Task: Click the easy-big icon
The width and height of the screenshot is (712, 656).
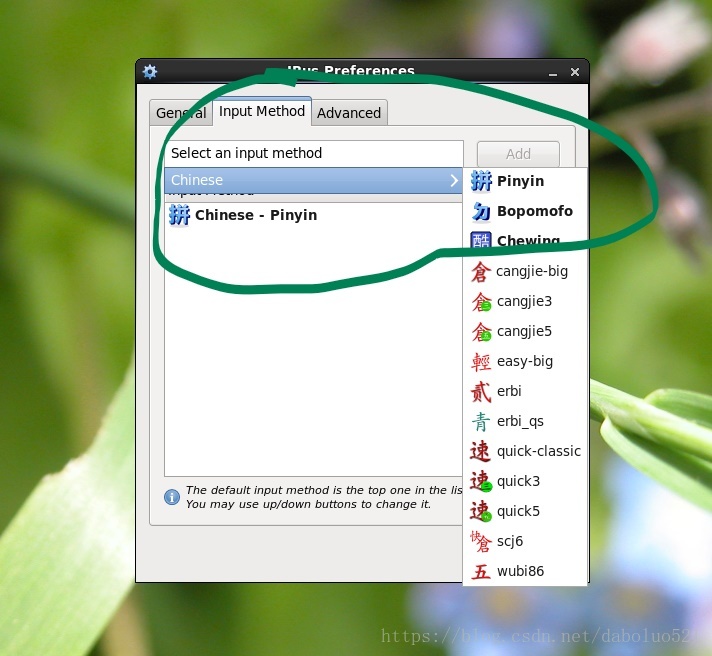Action: click(x=481, y=361)
